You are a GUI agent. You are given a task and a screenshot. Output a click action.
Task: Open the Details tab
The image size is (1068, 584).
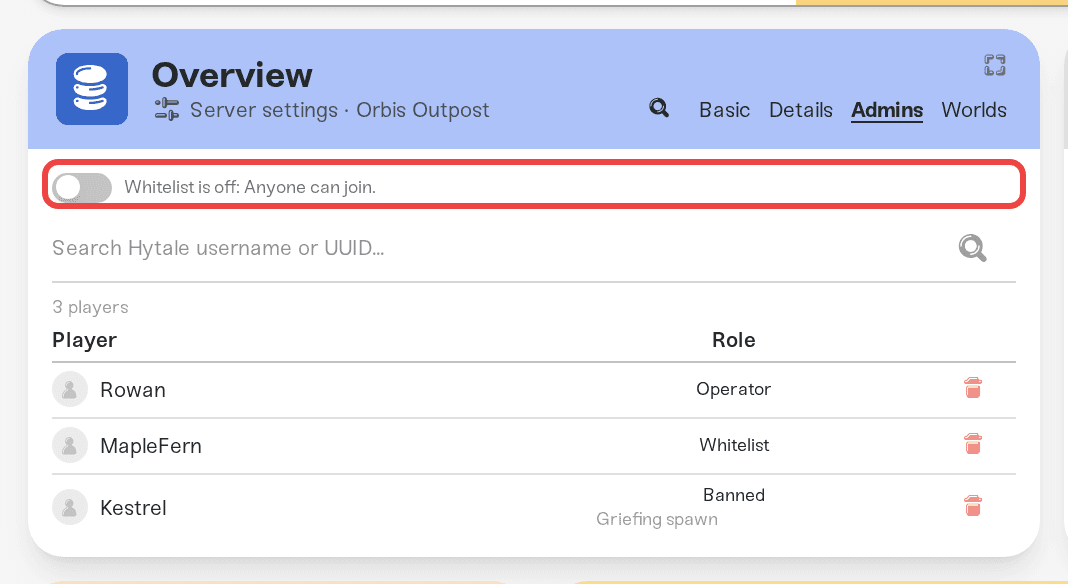pos(801,110)
